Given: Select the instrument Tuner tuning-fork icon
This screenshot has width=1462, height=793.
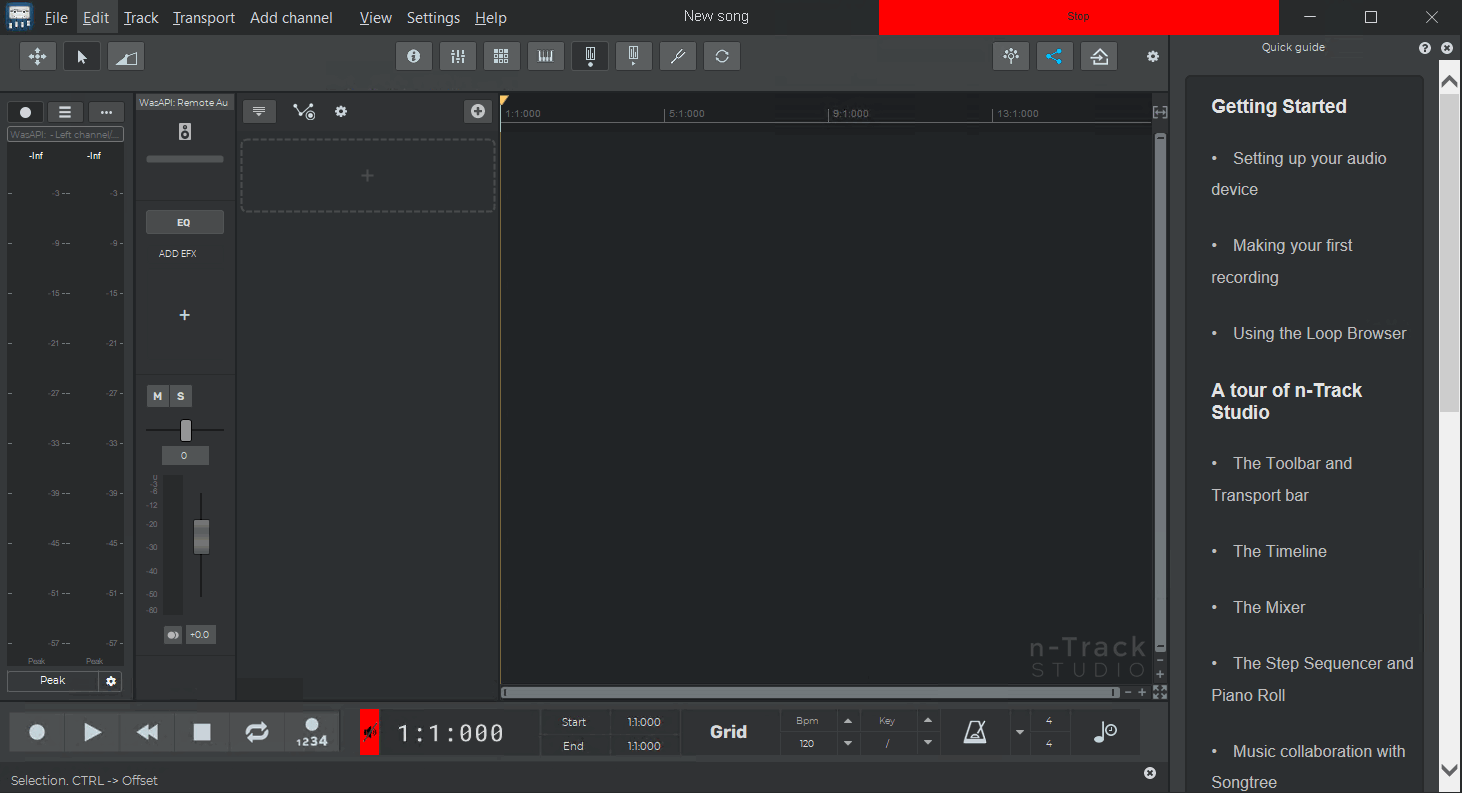Looking at the screenshot, I should pyautogui.click(x=678, y=56).
